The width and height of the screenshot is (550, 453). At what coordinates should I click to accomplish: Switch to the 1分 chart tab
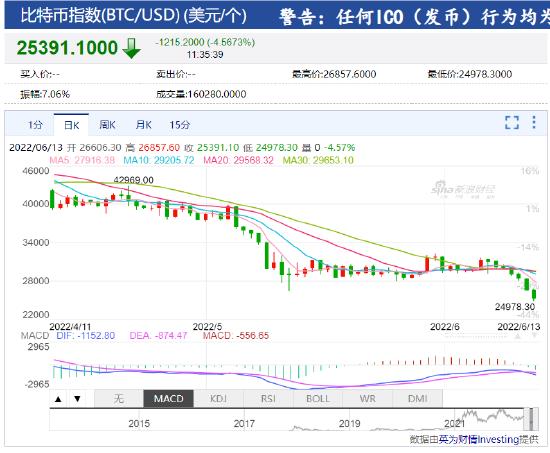pos(35,125)
